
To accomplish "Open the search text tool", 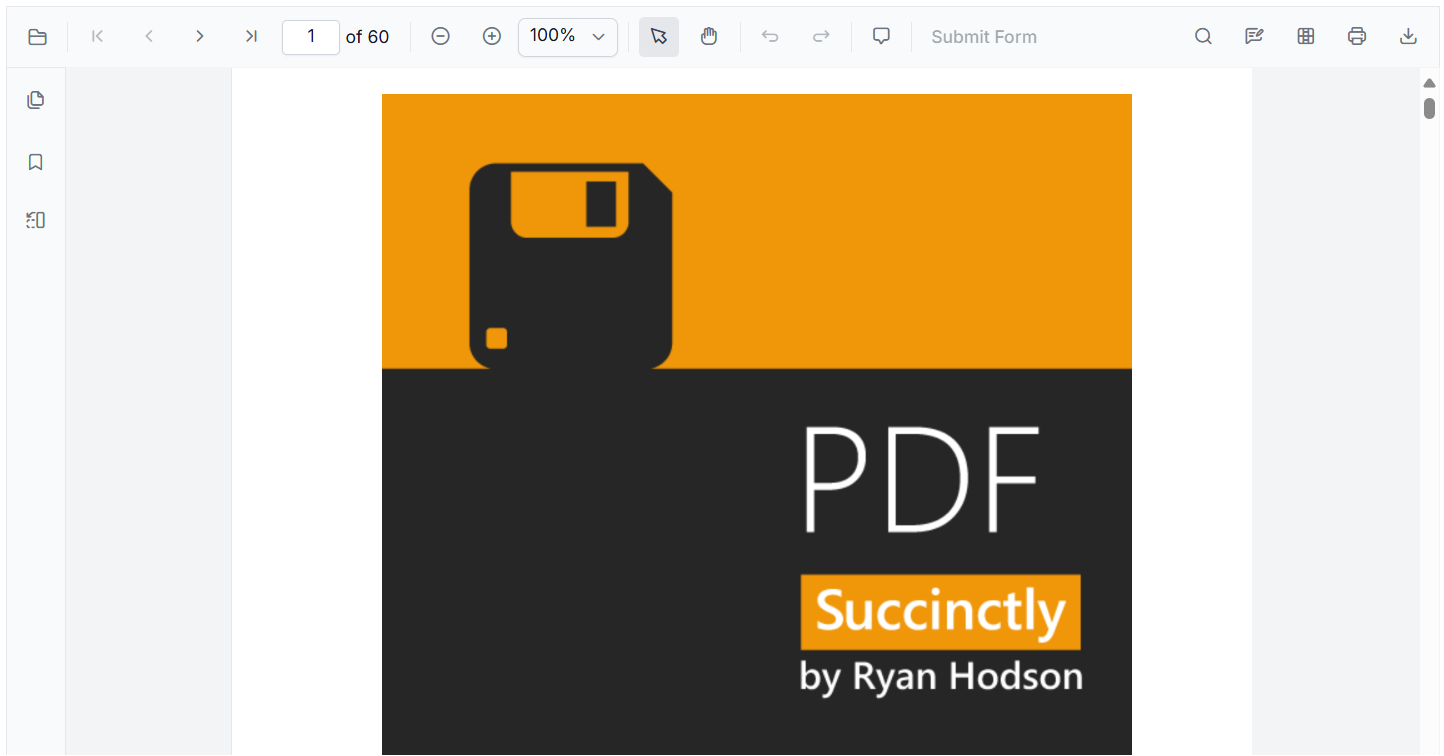I will pyautogui.click(x=1203, y=37).
